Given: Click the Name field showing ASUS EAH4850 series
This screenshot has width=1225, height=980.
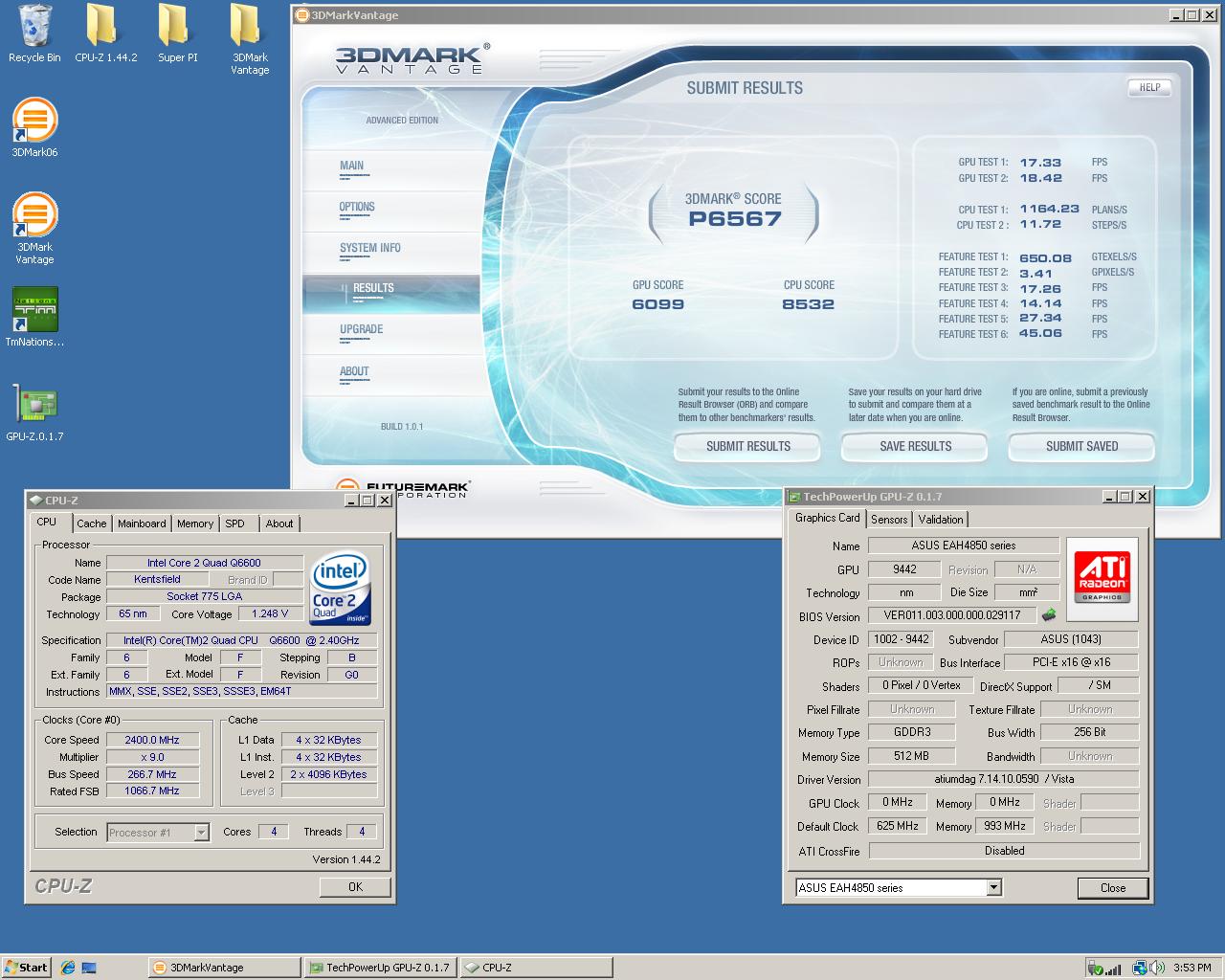Looking at the screenshot, I should (x=964, y=546).
